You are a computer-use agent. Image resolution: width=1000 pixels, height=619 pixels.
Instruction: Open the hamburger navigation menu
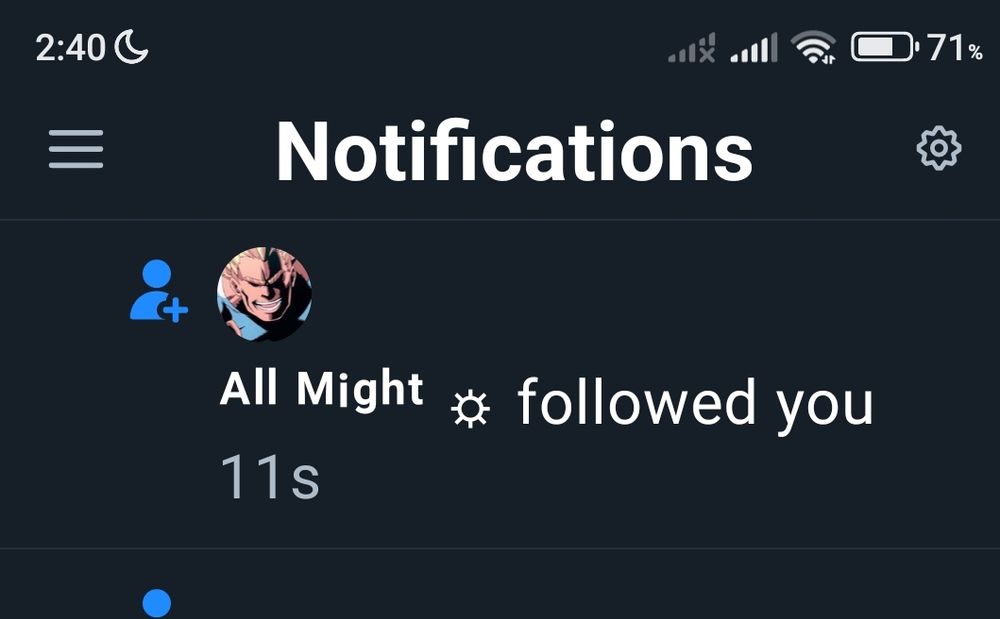coord(76,149)
